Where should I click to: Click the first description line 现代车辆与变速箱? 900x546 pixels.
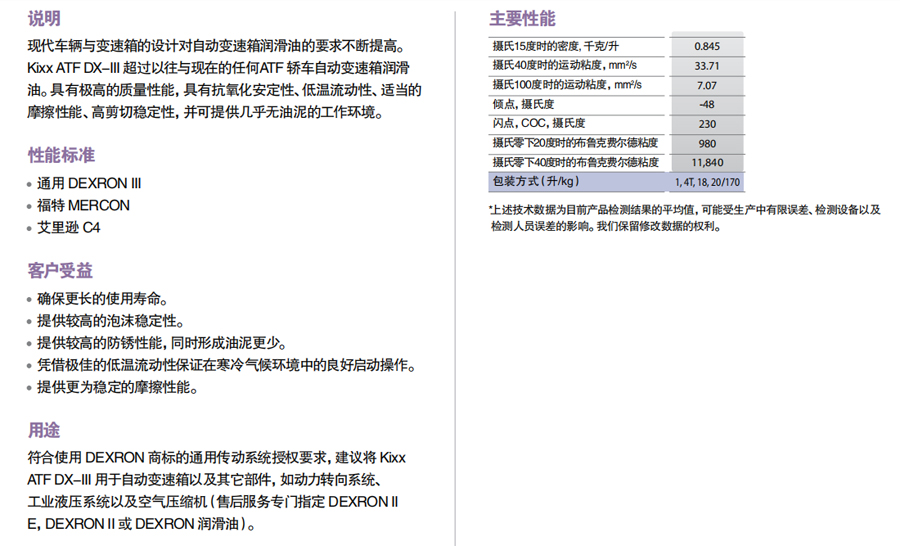point(217,46)
